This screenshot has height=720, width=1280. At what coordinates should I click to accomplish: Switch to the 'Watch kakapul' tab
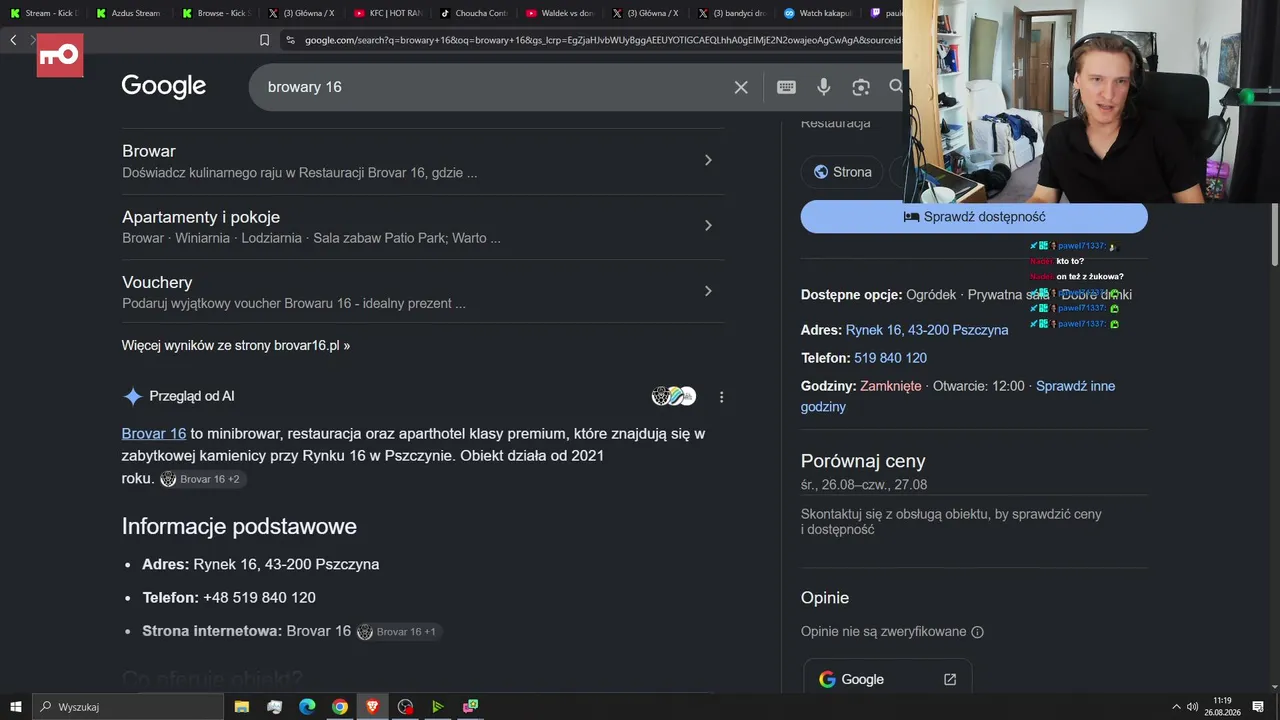[x=820, y=13]
